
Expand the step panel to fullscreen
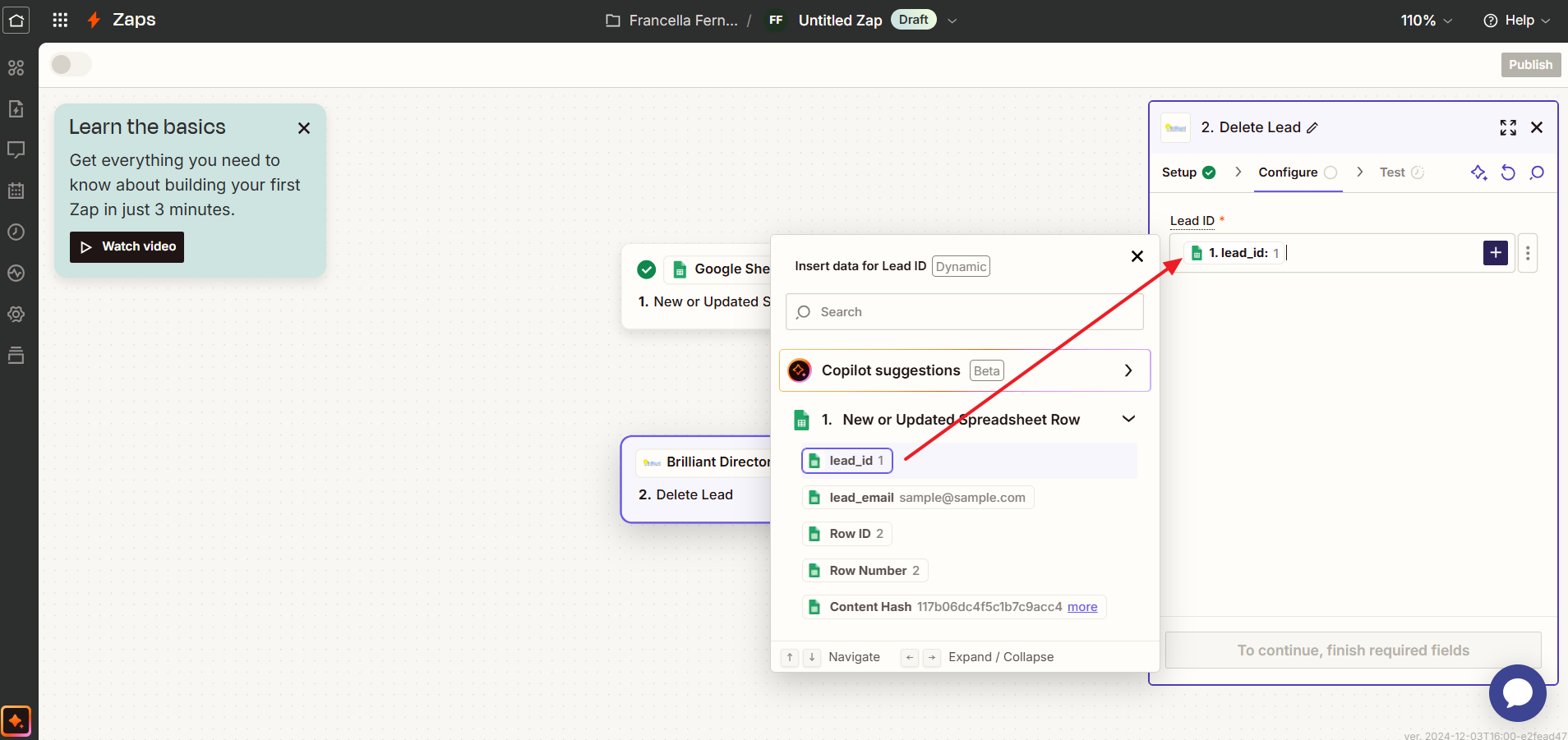point(1508,127)
